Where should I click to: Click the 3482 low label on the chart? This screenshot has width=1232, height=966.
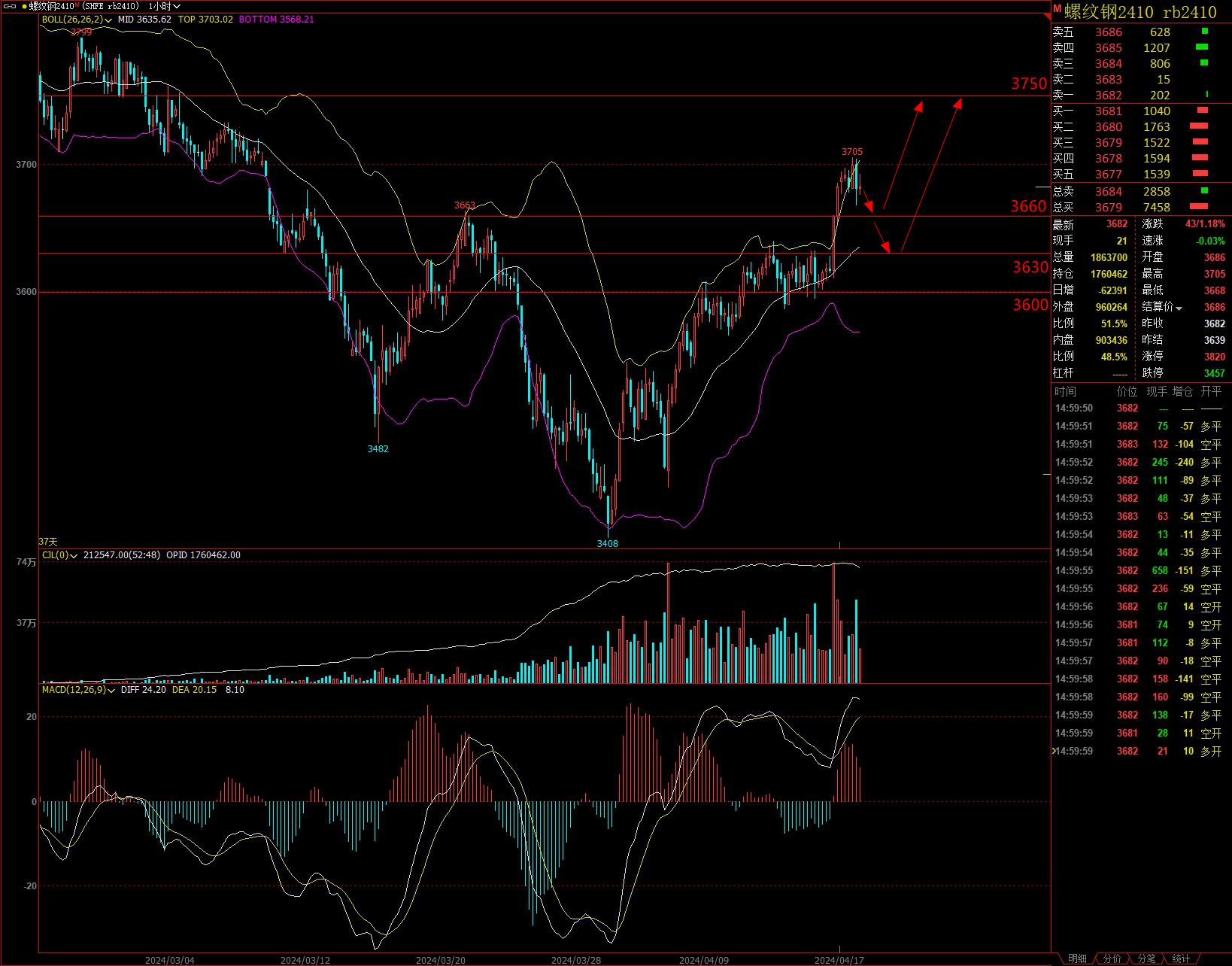click(x=378, y=449)
